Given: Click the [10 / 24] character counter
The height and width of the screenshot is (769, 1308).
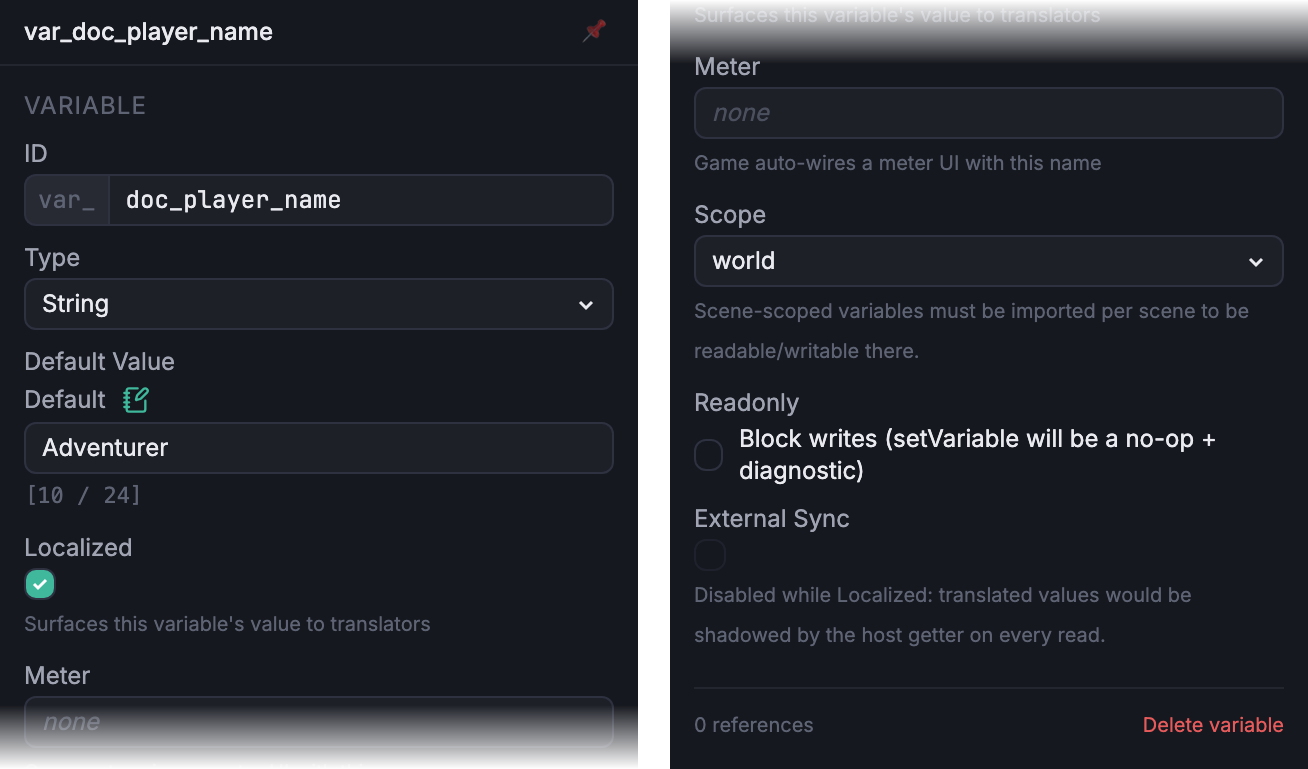Looking at the screenshot, I should [84, 495].
